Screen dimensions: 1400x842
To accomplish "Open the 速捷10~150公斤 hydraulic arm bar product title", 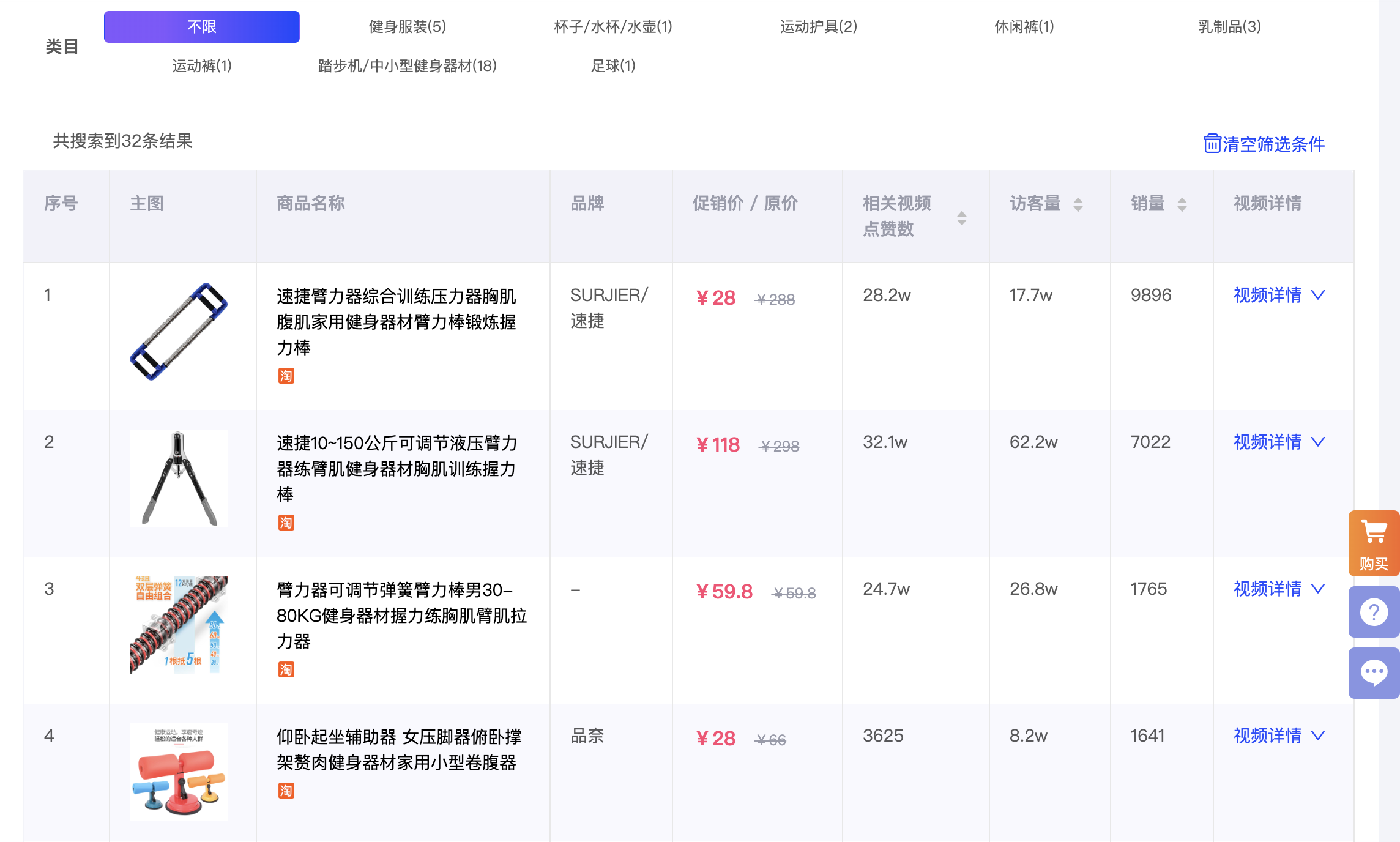I will pos(397,468).
